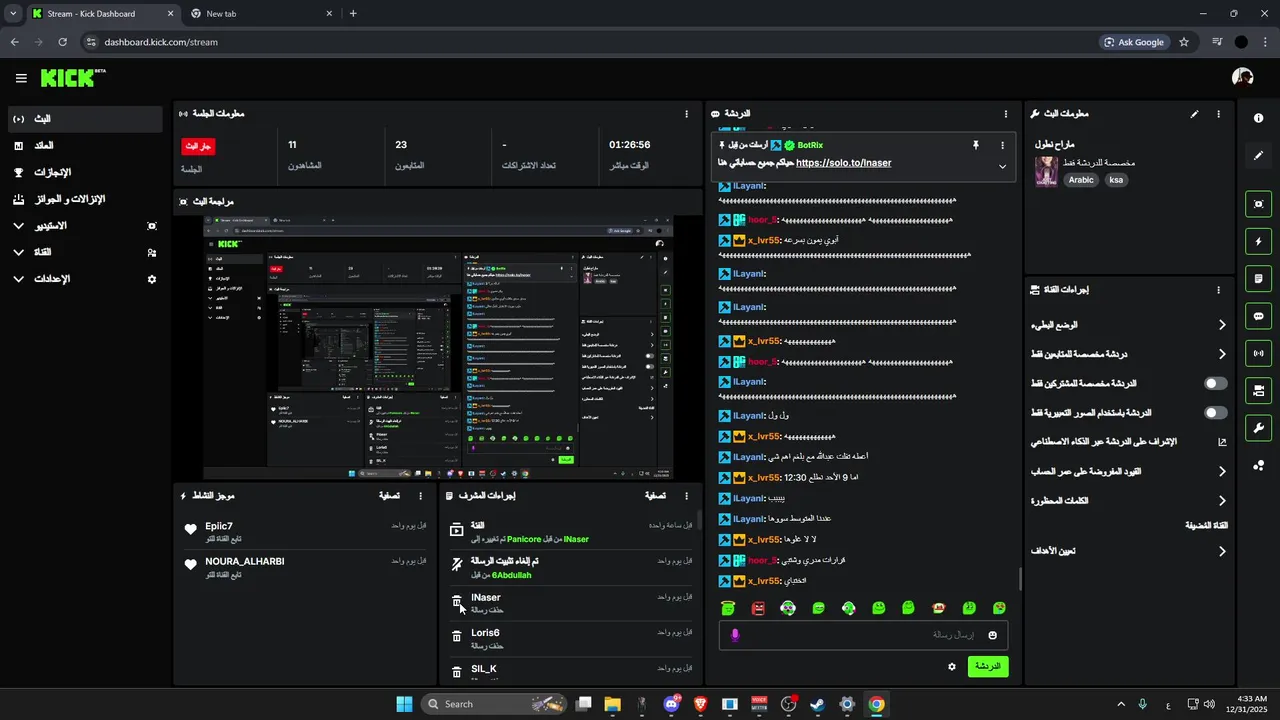Open the info icon in the right sidebar
Viewport: 1280px width, 720px height.
(1258, 118)
